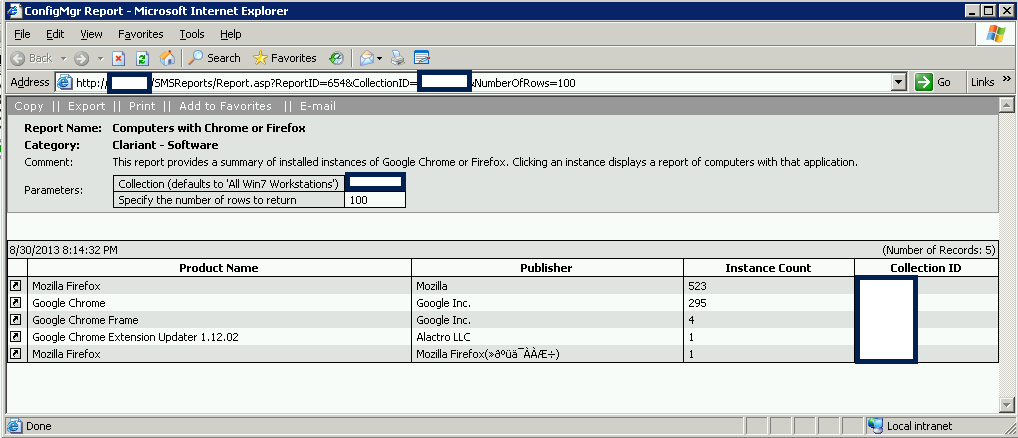Click the Internet Explorer title bar icon
The image size is (1018, 438).
(x=13, y=10)
